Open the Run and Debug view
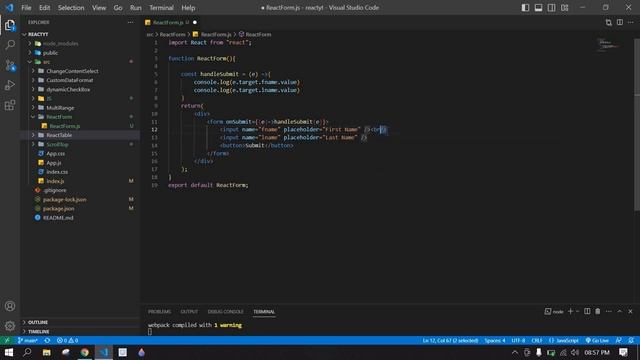 (x=10, y=85)
